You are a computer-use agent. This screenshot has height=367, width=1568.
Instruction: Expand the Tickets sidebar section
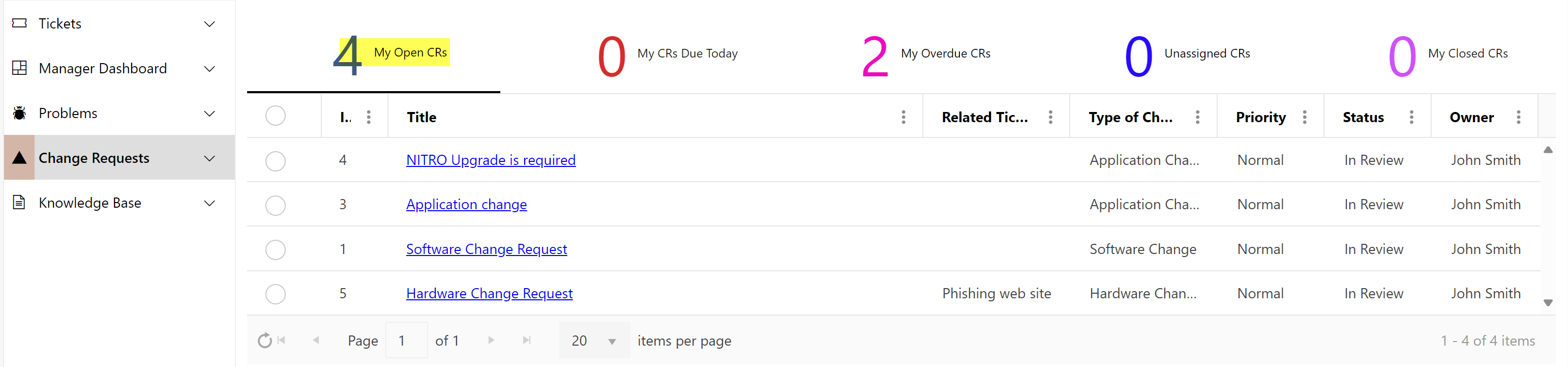coord(209,24)
